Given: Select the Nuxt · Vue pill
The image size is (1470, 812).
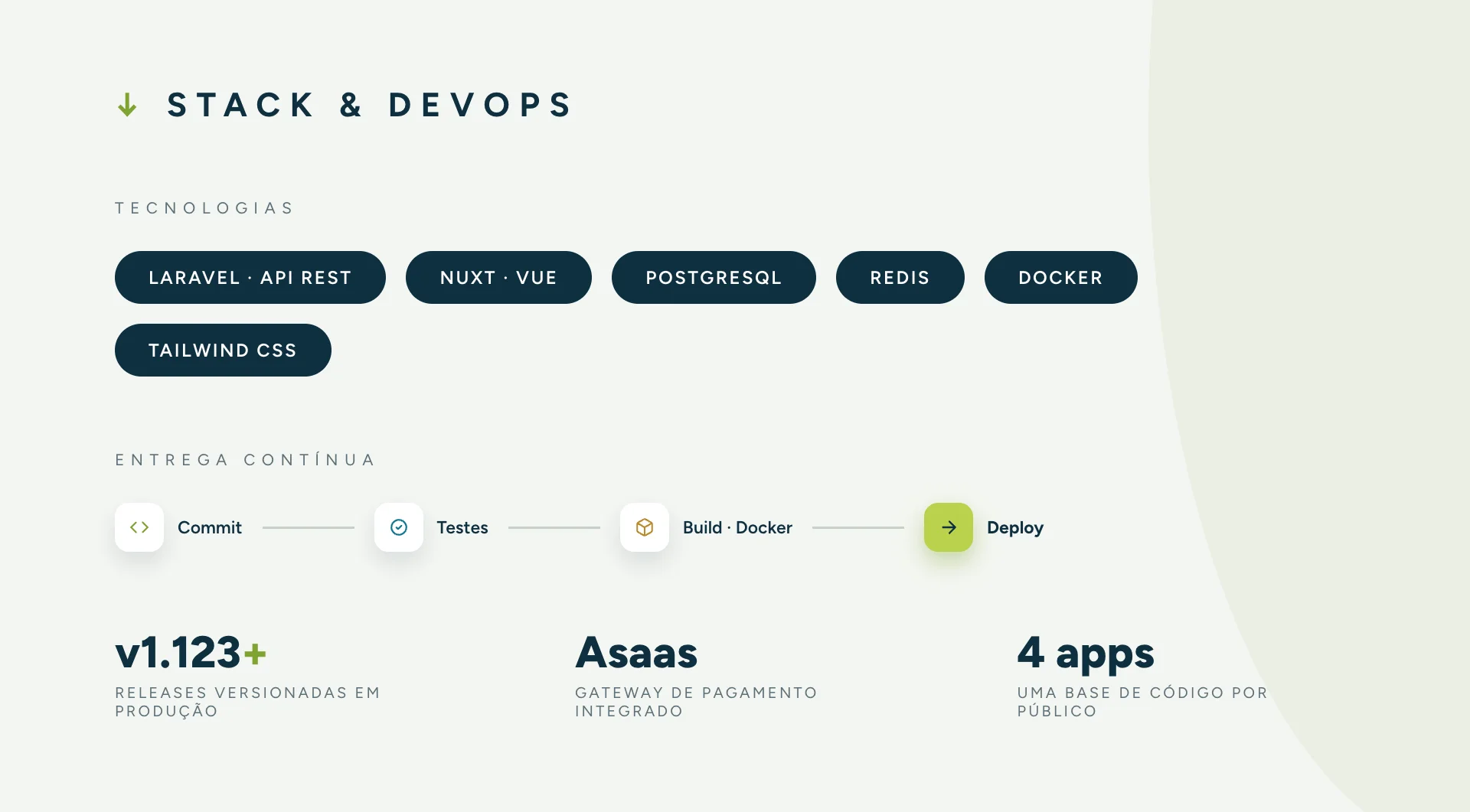Looking at the screenshot, I should point(498,277).
